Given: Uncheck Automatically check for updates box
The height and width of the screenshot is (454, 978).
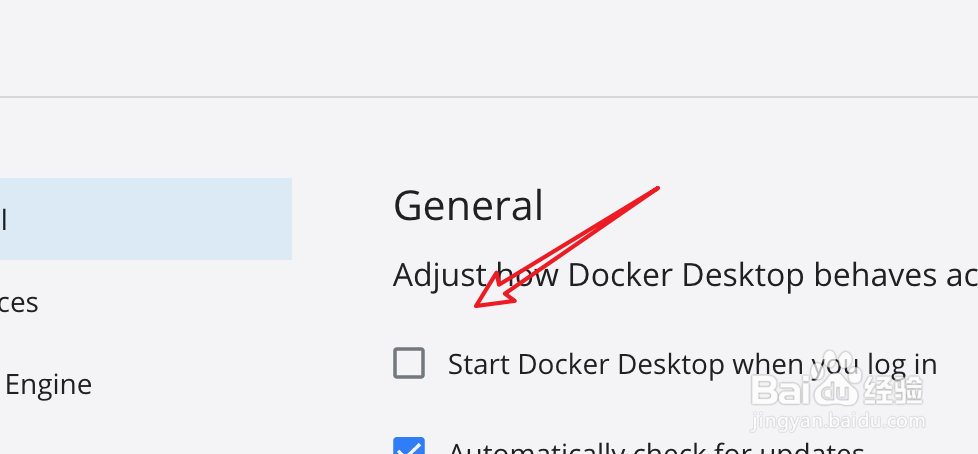Looking at the screenshot, I should point(409,445).
